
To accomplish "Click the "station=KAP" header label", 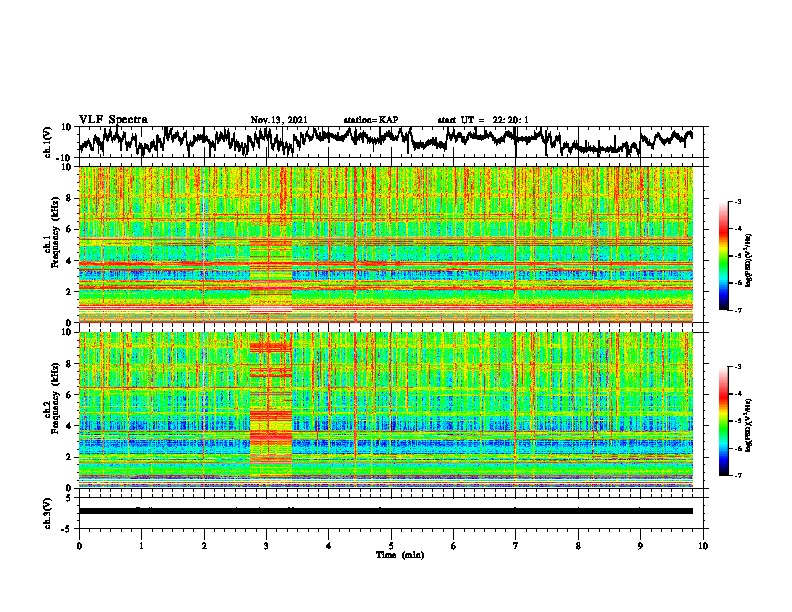I will pyautogui.click(x=371, y=120).
